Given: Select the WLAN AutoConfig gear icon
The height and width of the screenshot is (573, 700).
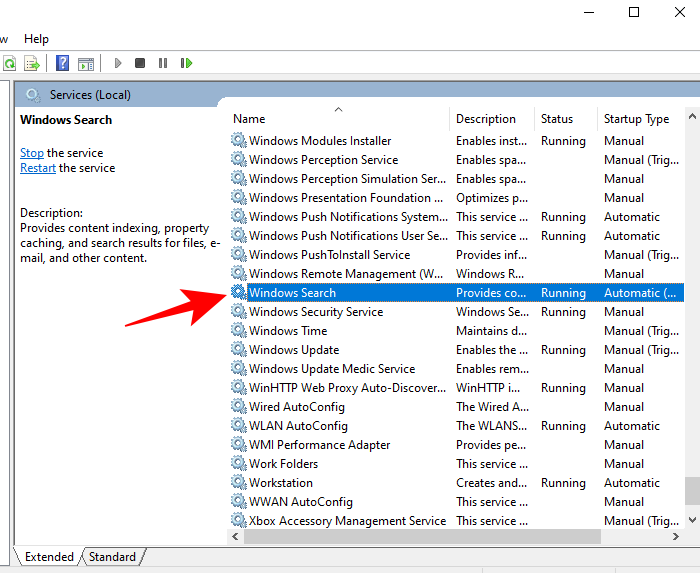Looking at the screenshot, I should 238,425.
